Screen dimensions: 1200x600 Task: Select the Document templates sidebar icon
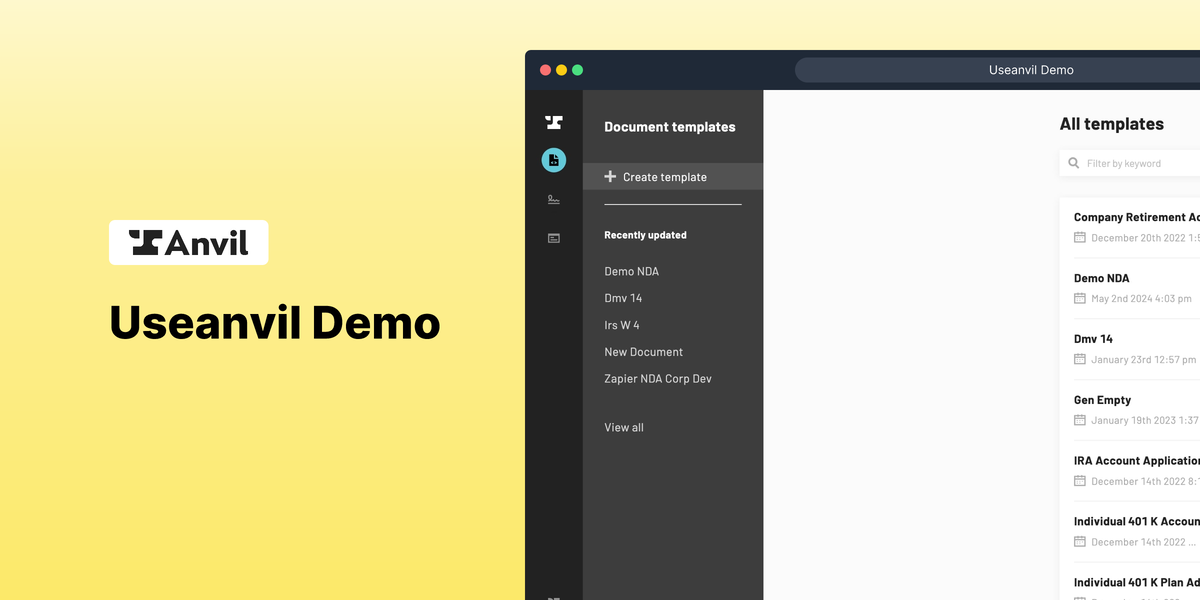[554, 160]
